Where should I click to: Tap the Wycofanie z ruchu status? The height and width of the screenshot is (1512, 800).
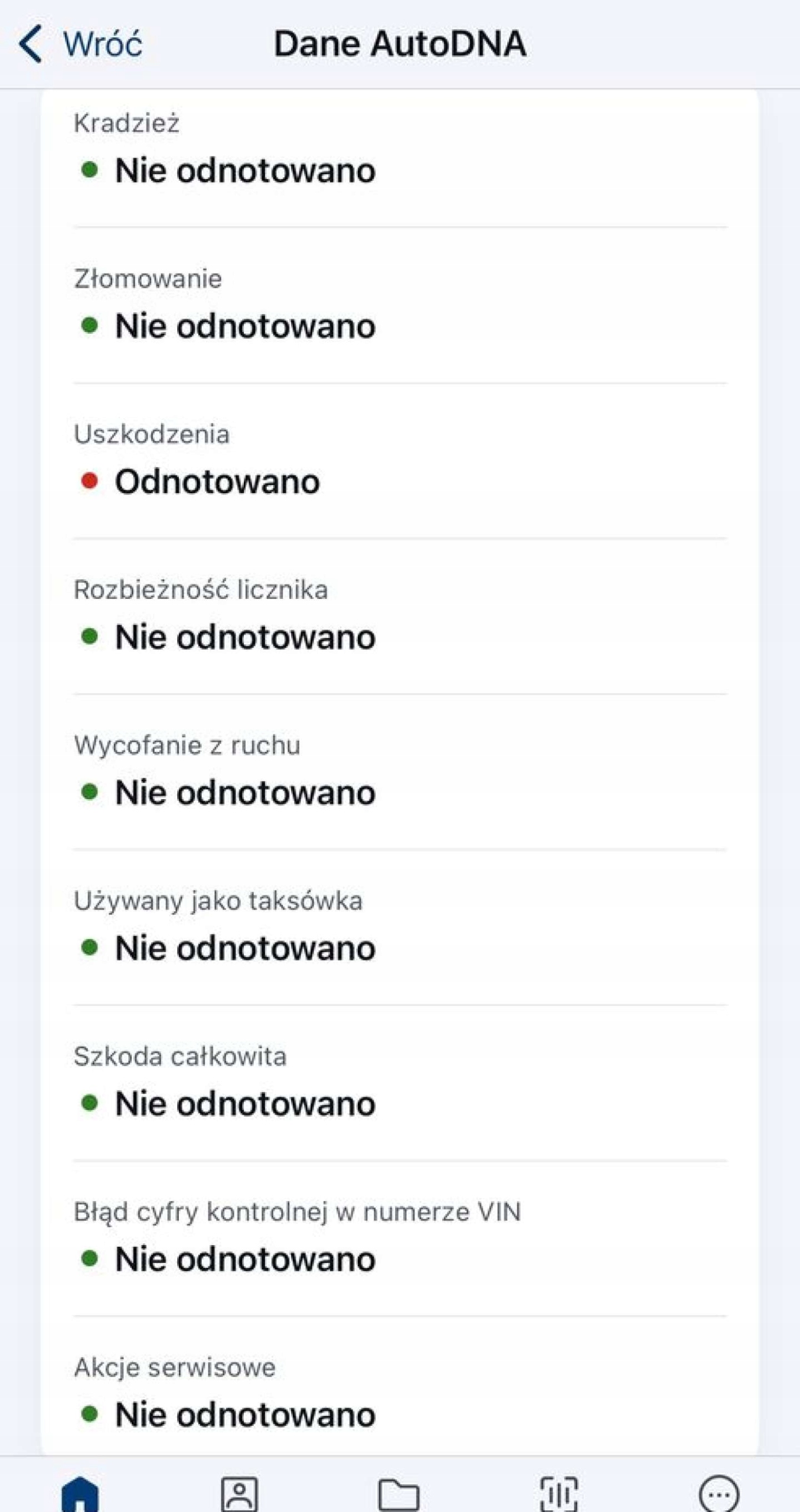[x=245, y=792]
